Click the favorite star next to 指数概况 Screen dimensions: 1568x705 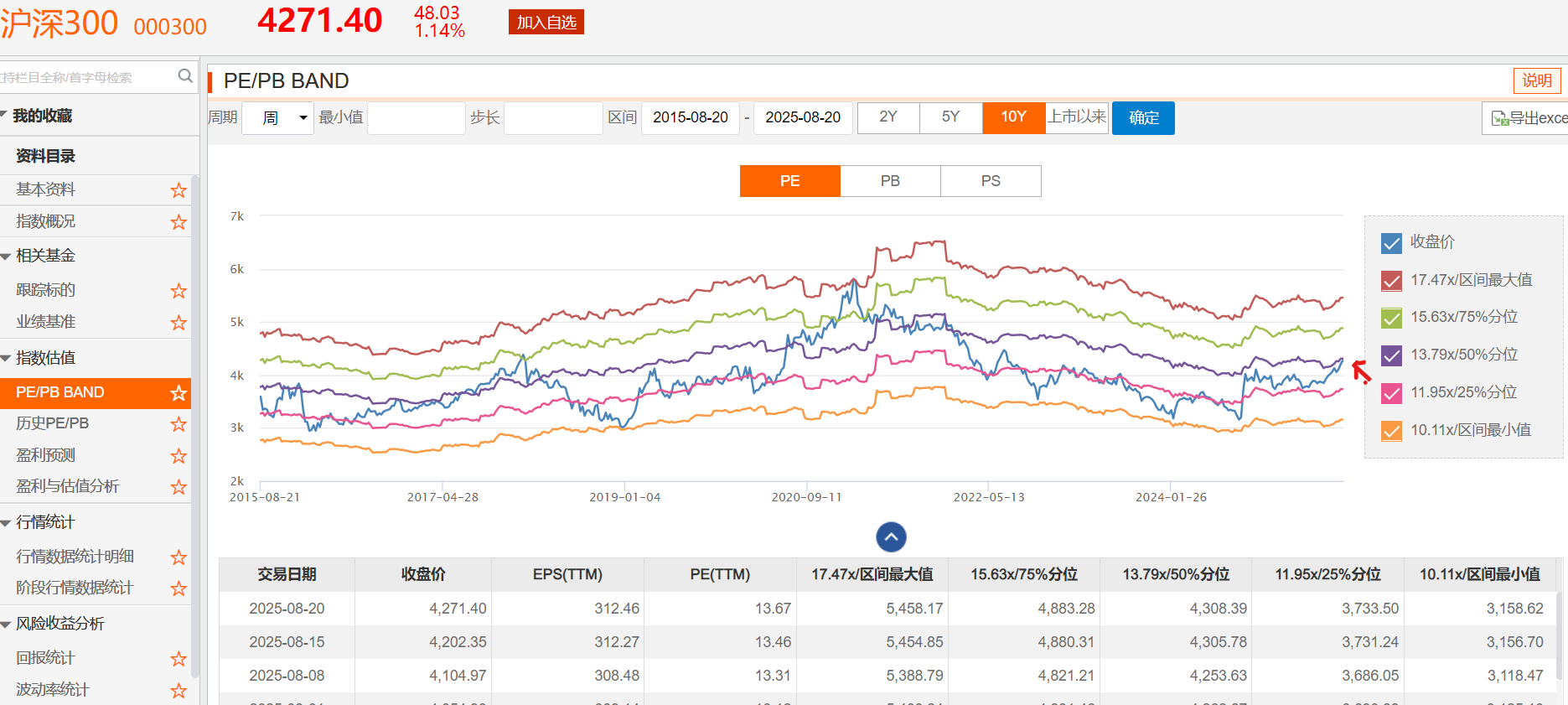(179, 222)
